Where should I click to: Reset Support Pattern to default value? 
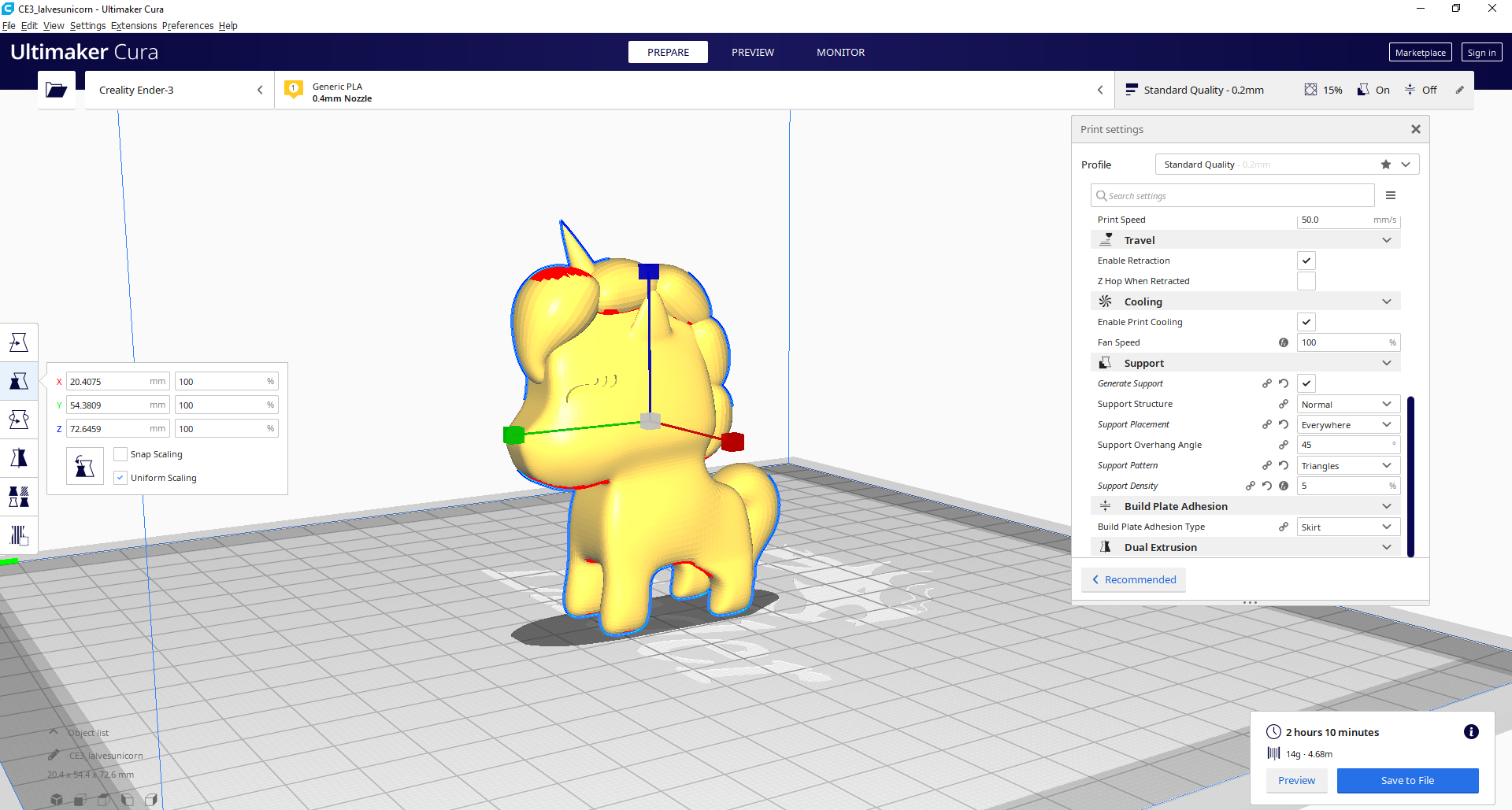[x=1284, y=465]
